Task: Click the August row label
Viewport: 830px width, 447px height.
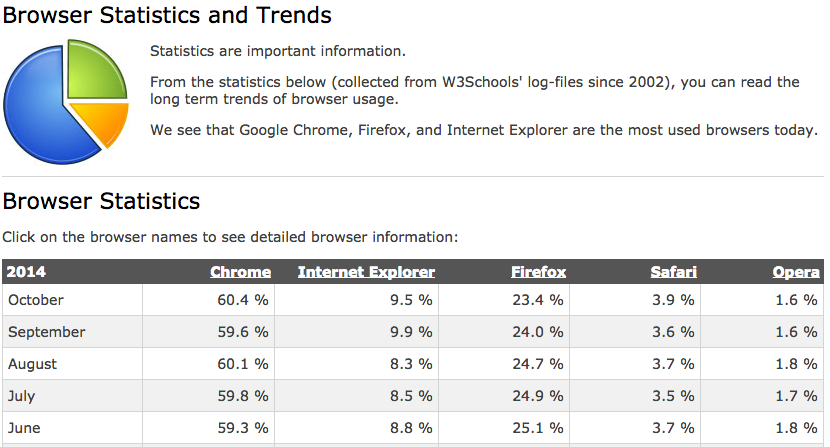Action: point(32,364)
